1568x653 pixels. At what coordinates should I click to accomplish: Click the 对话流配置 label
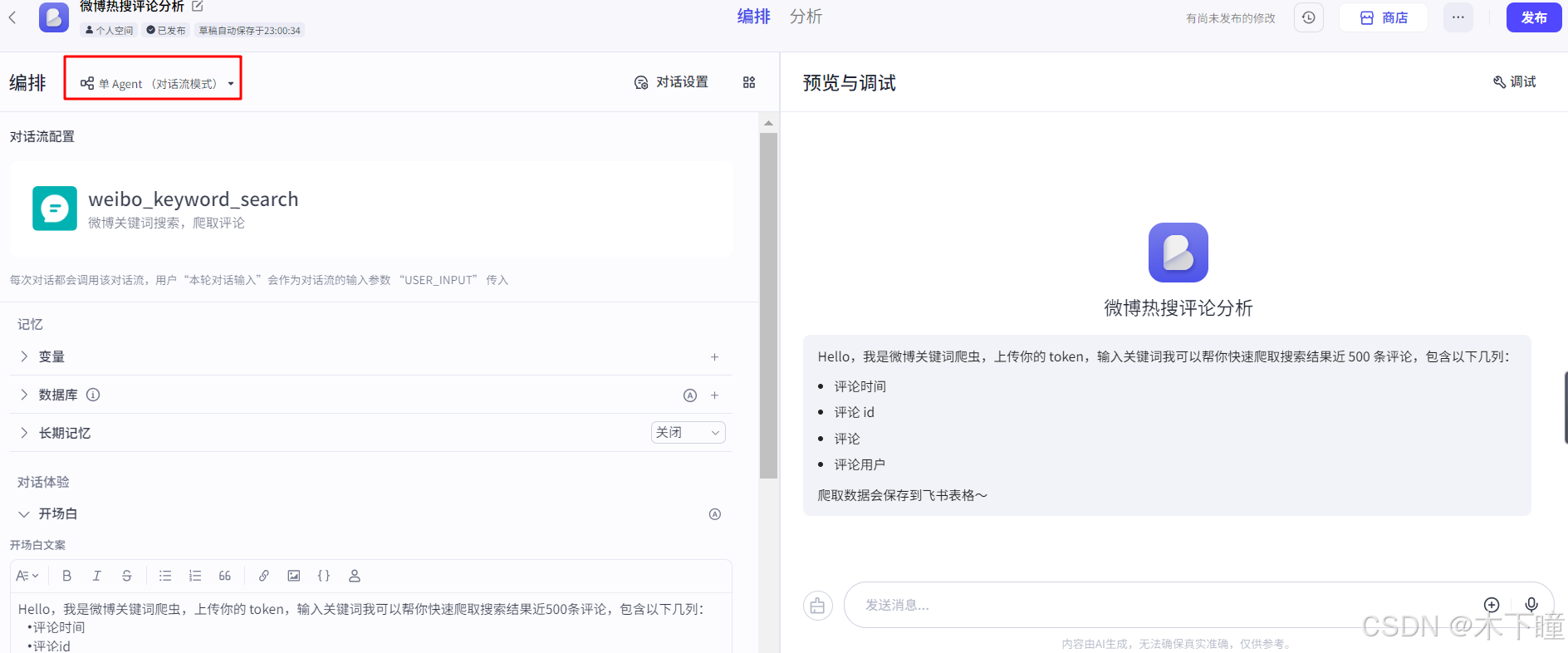(42, 136)
